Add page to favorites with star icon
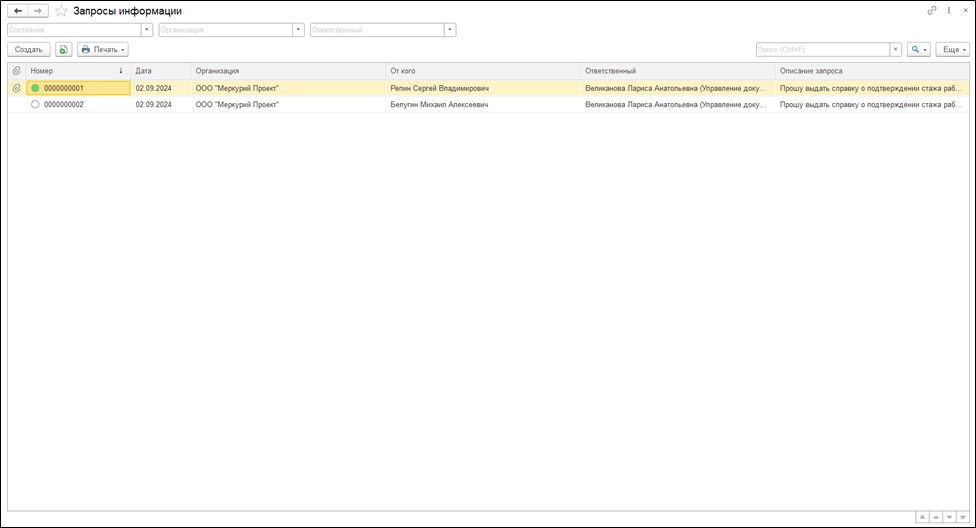Viewport: 976px width, 528px height. [x=62, y=10]
